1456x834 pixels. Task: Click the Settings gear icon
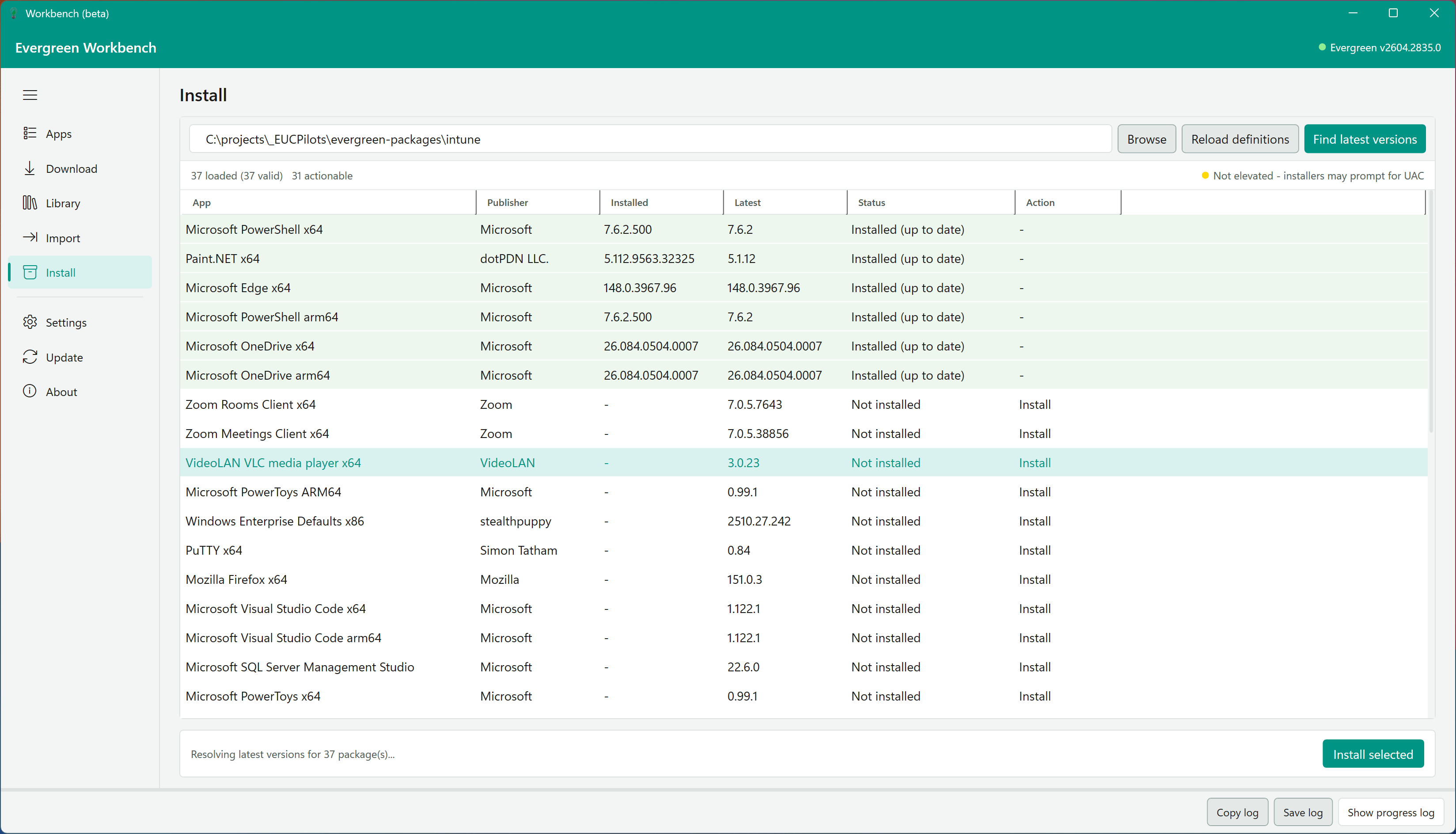[x=30, y=322]
